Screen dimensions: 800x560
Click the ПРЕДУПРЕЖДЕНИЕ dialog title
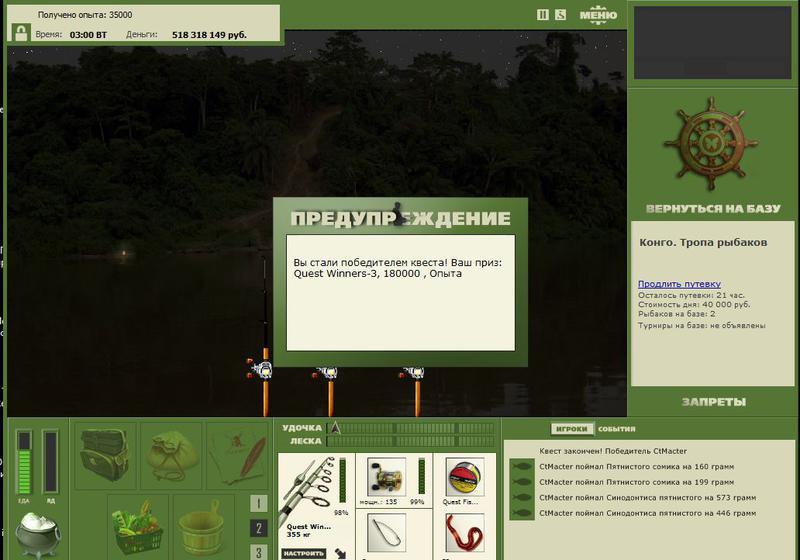pyautogui.click(x=401, y=218)
